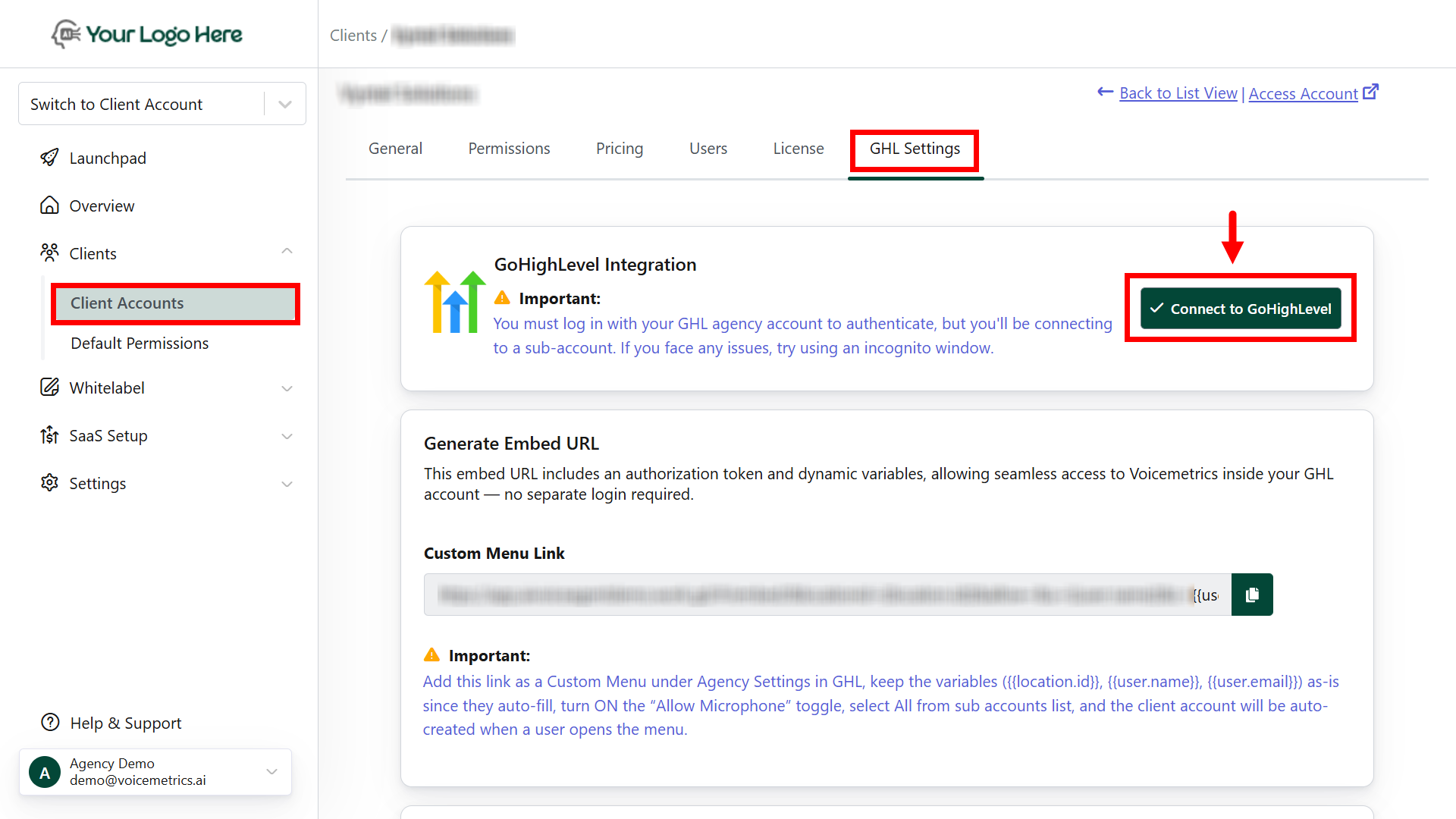Select Default Permissions in sidebar

coord(140,343)
